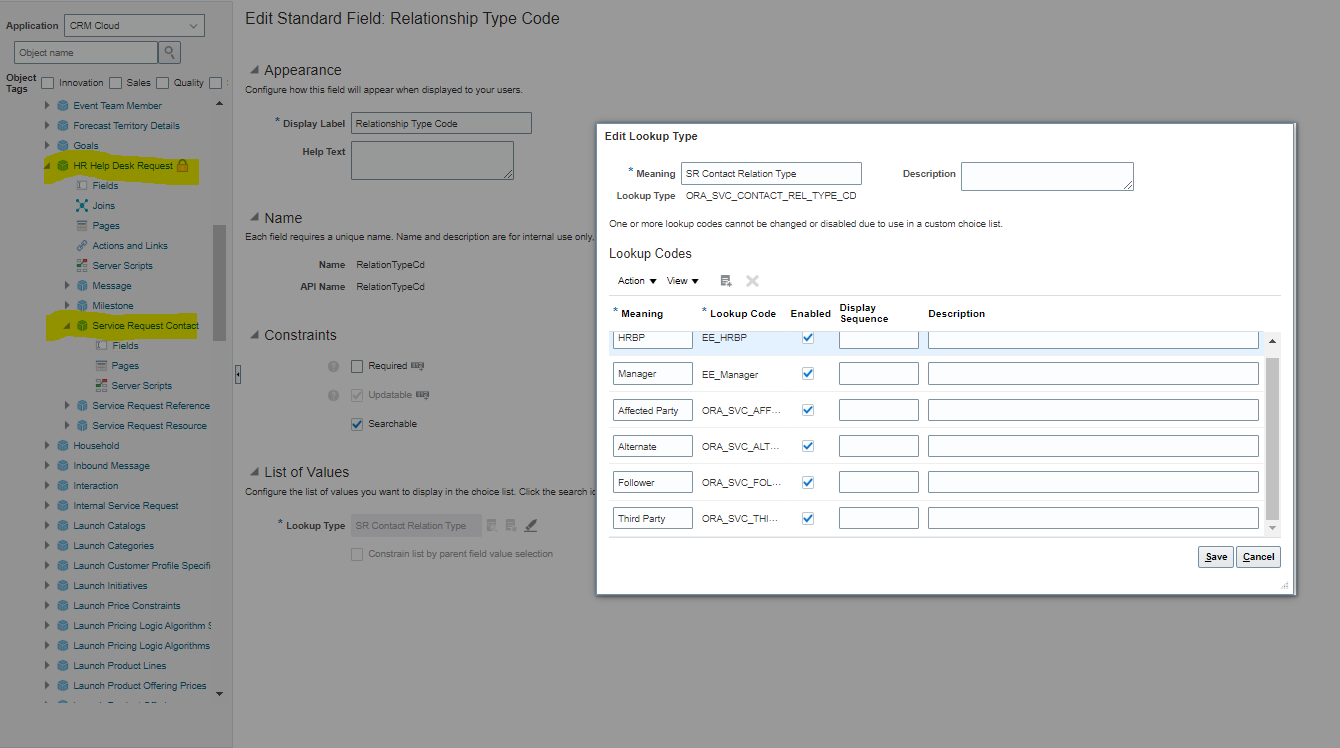Enable the Required constraint checkbox

(358, 366)
